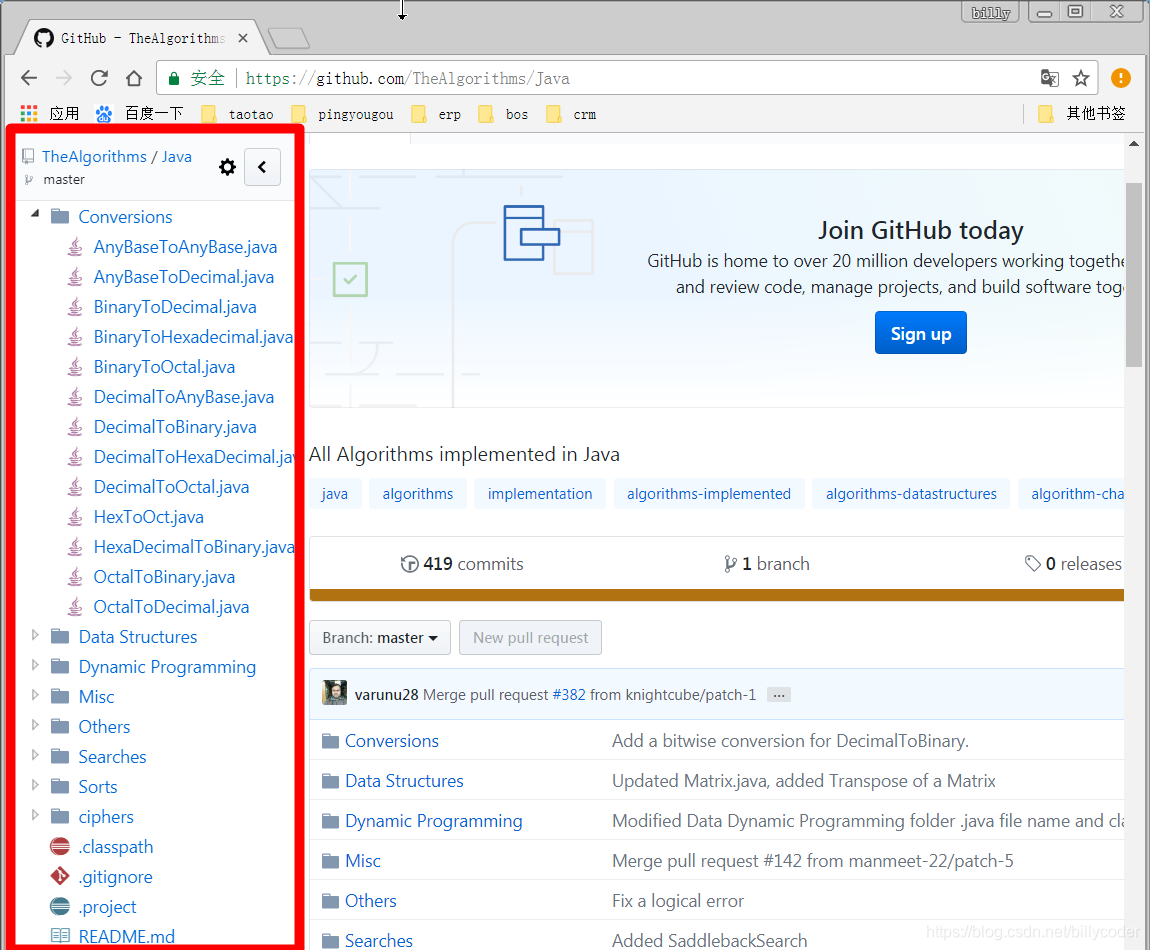Open pull request #382 link
1150x950 pixels.
click(x=569, y=695)
